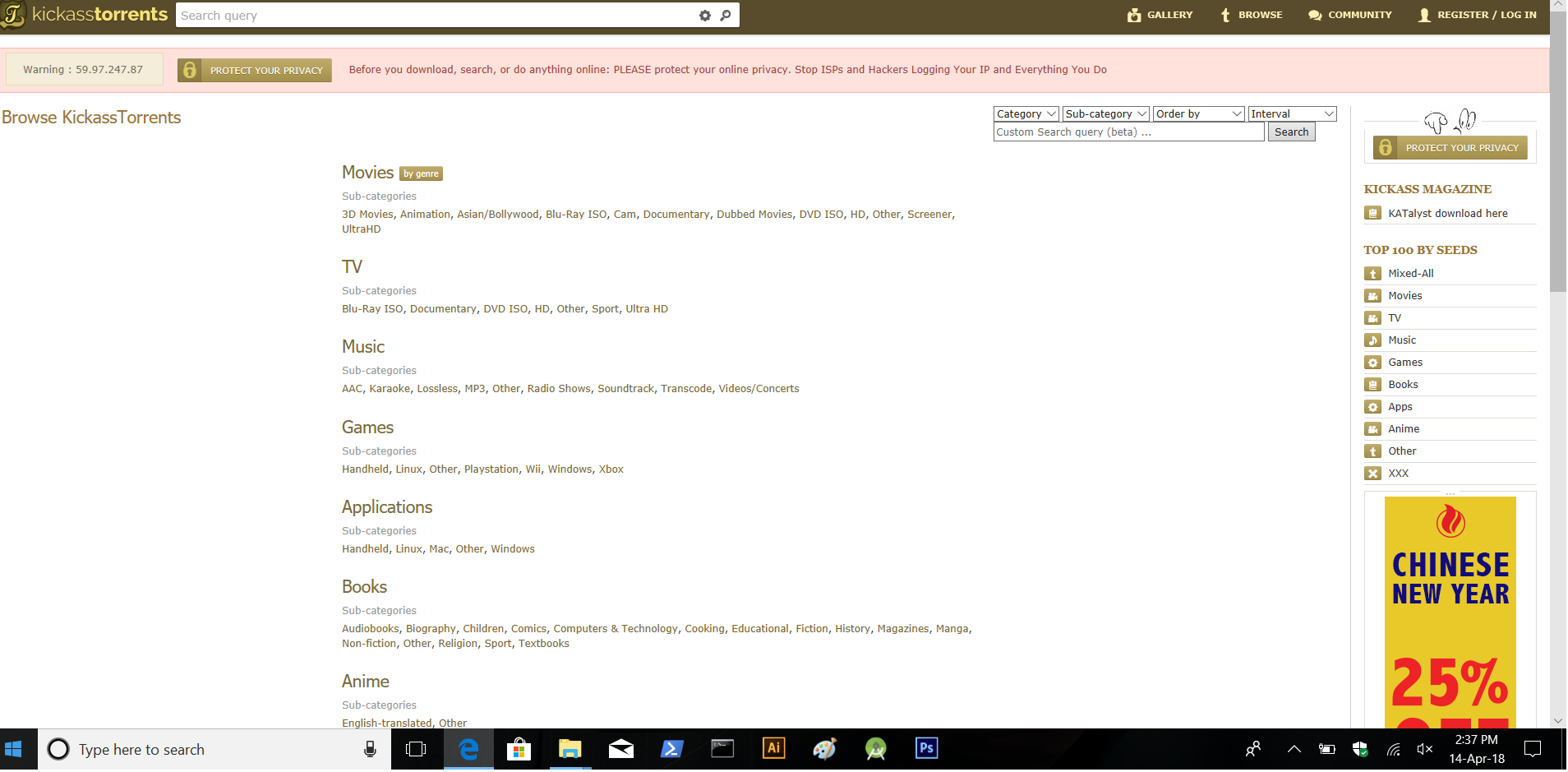
Task: Open the Applications category heading
Action: 387,507
